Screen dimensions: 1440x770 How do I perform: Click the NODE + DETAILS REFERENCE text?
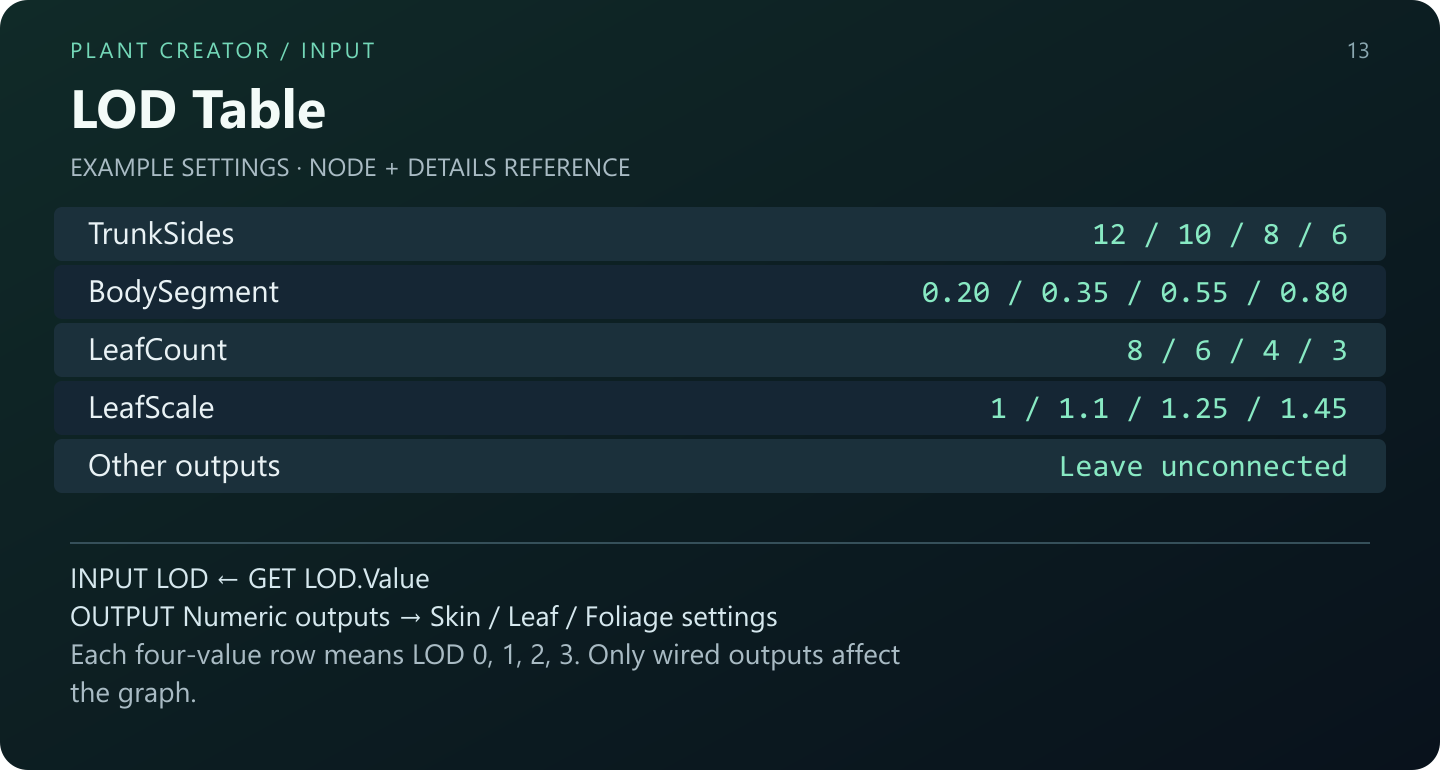[x=470, y=167]
